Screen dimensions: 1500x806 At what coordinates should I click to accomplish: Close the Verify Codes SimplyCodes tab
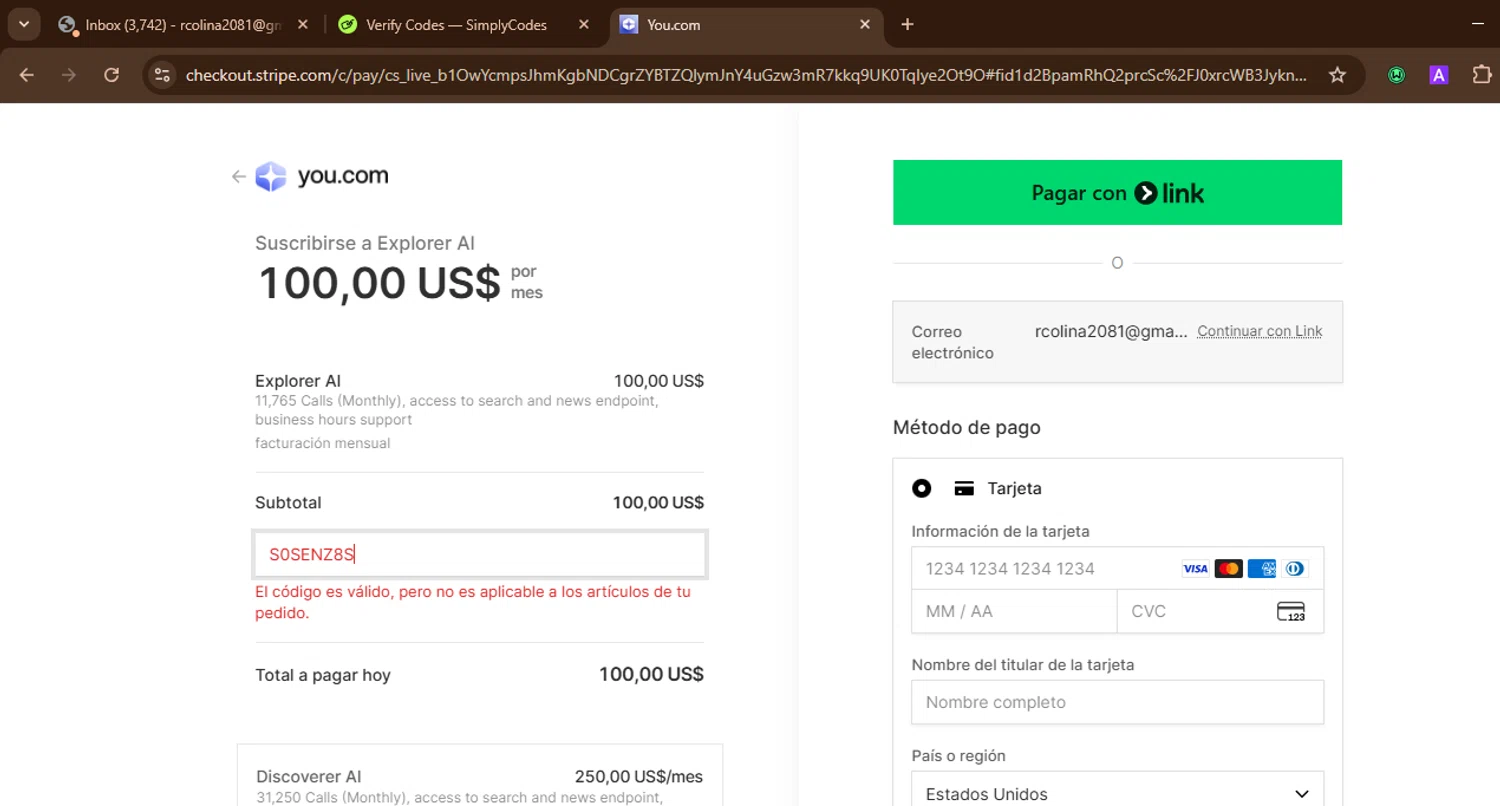[x=584, y=25]
